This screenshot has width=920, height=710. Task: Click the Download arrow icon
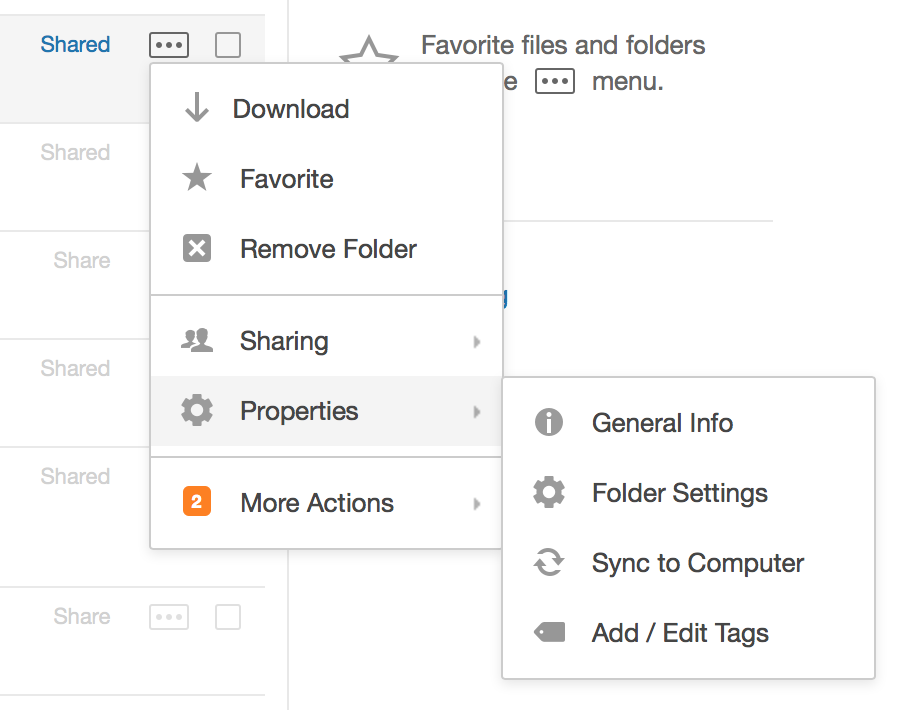[197, 109]
